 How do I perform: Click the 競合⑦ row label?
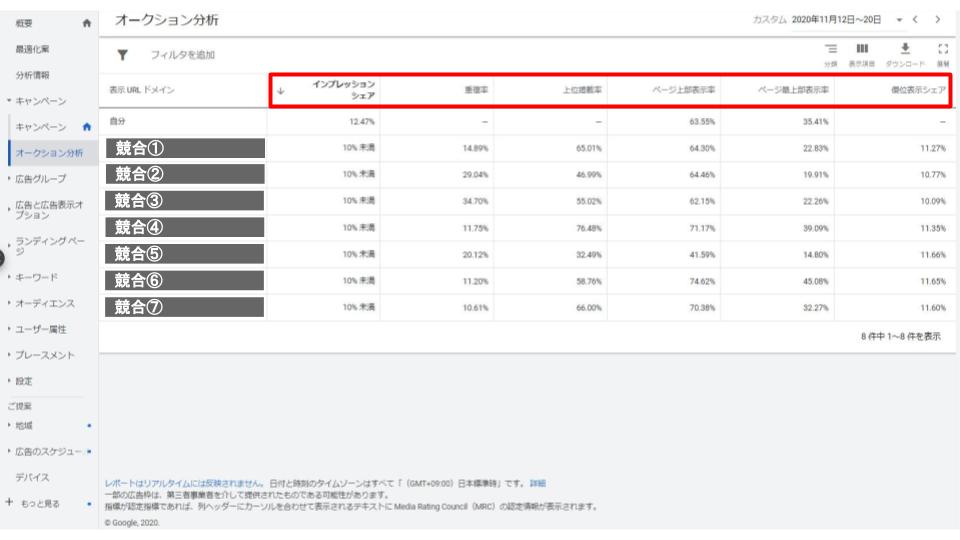185,307
